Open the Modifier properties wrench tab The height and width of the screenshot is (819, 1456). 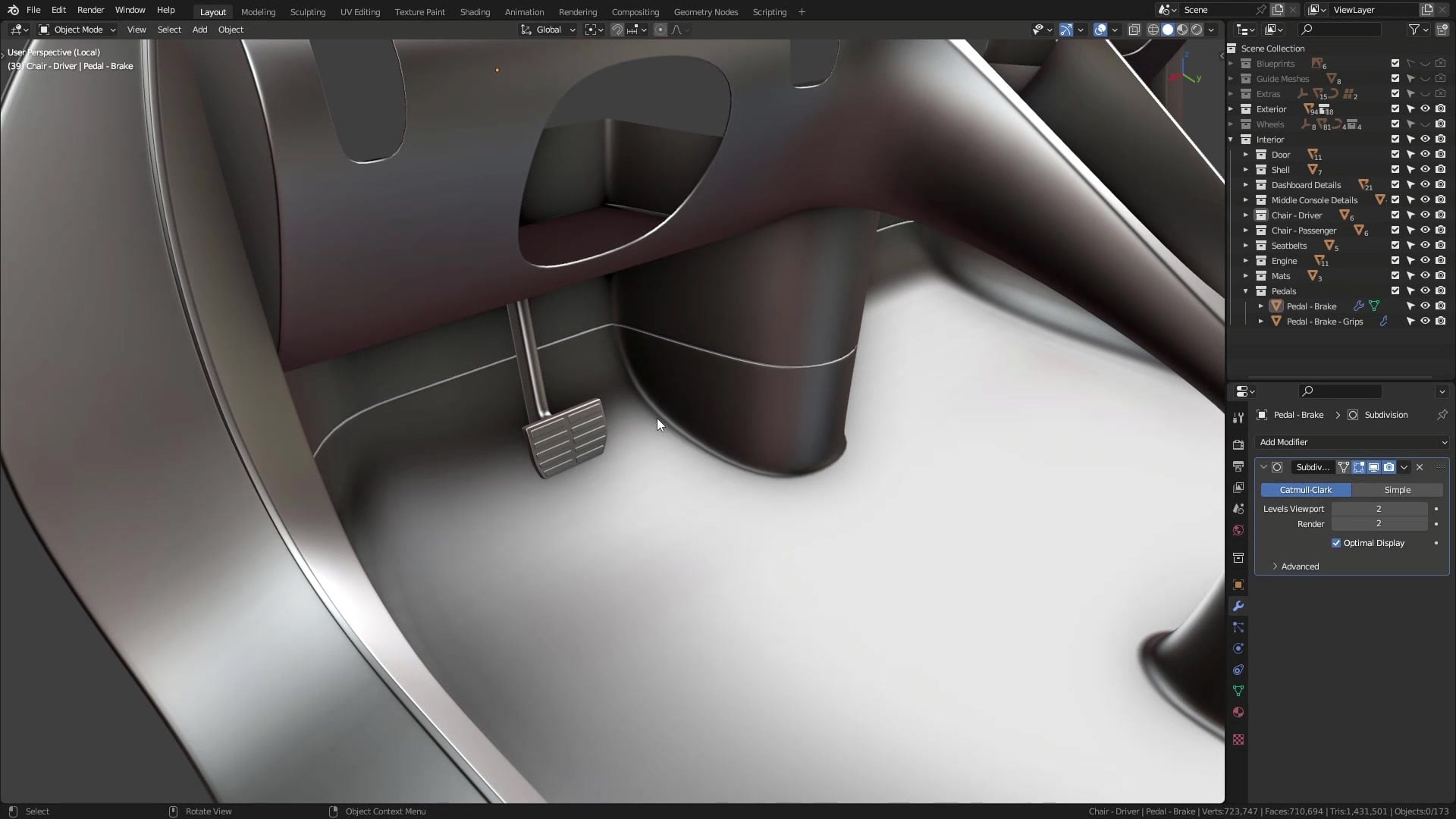pos(1238,606)
